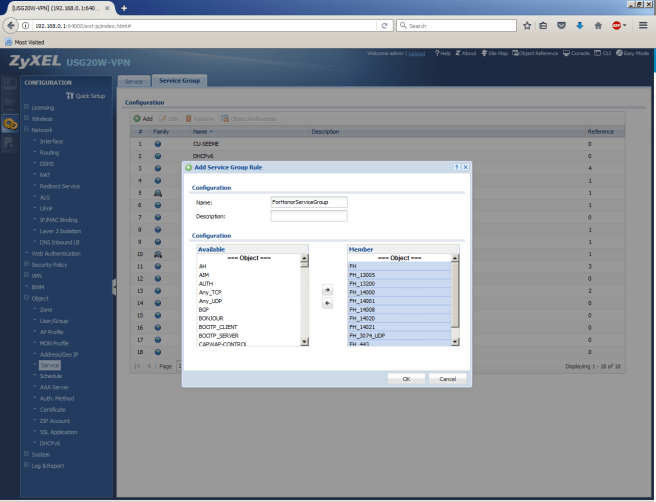
Task: Click the Description input field
Action: pos(308,215)
